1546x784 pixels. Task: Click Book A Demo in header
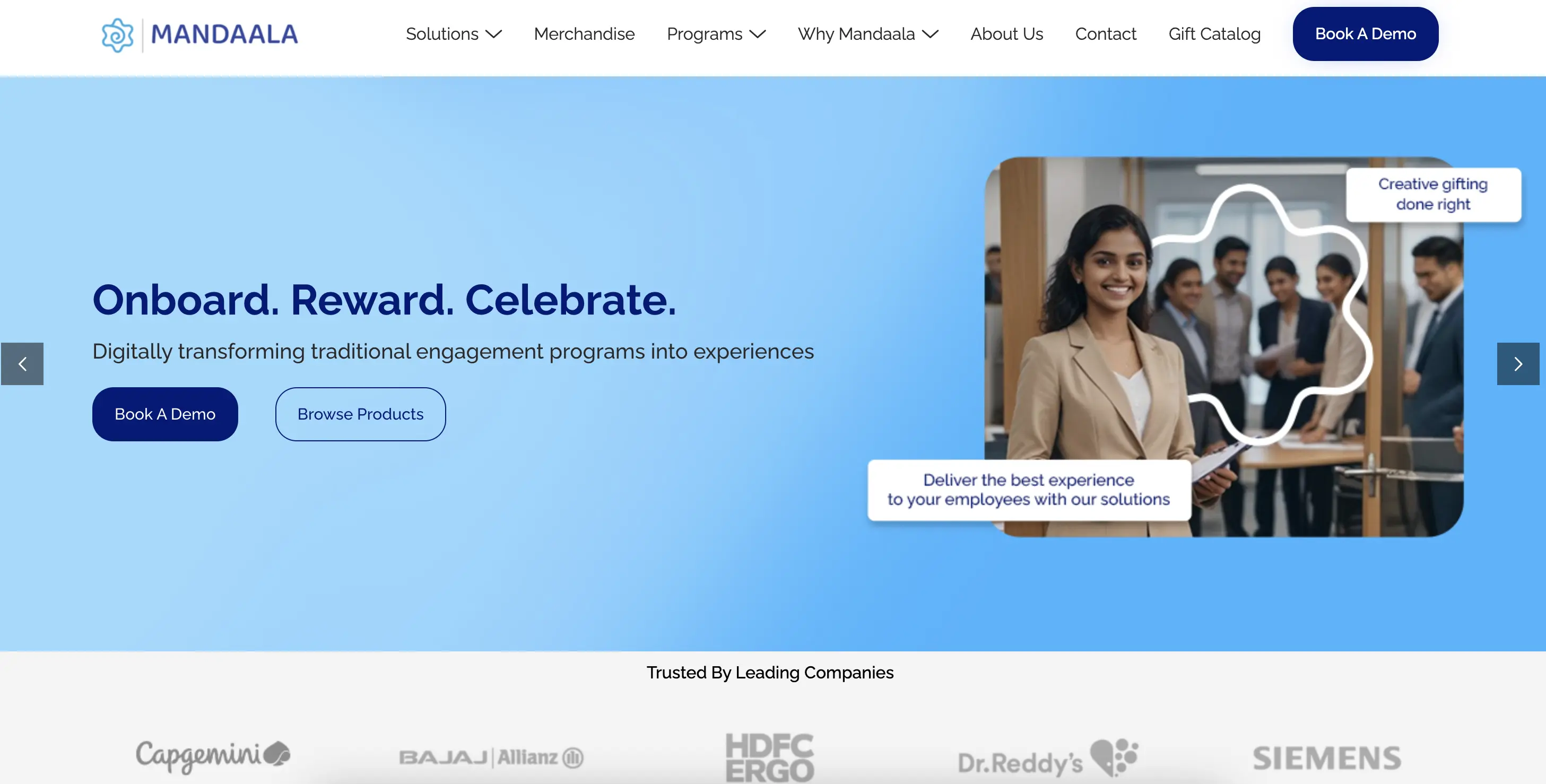pos(1366,34)
